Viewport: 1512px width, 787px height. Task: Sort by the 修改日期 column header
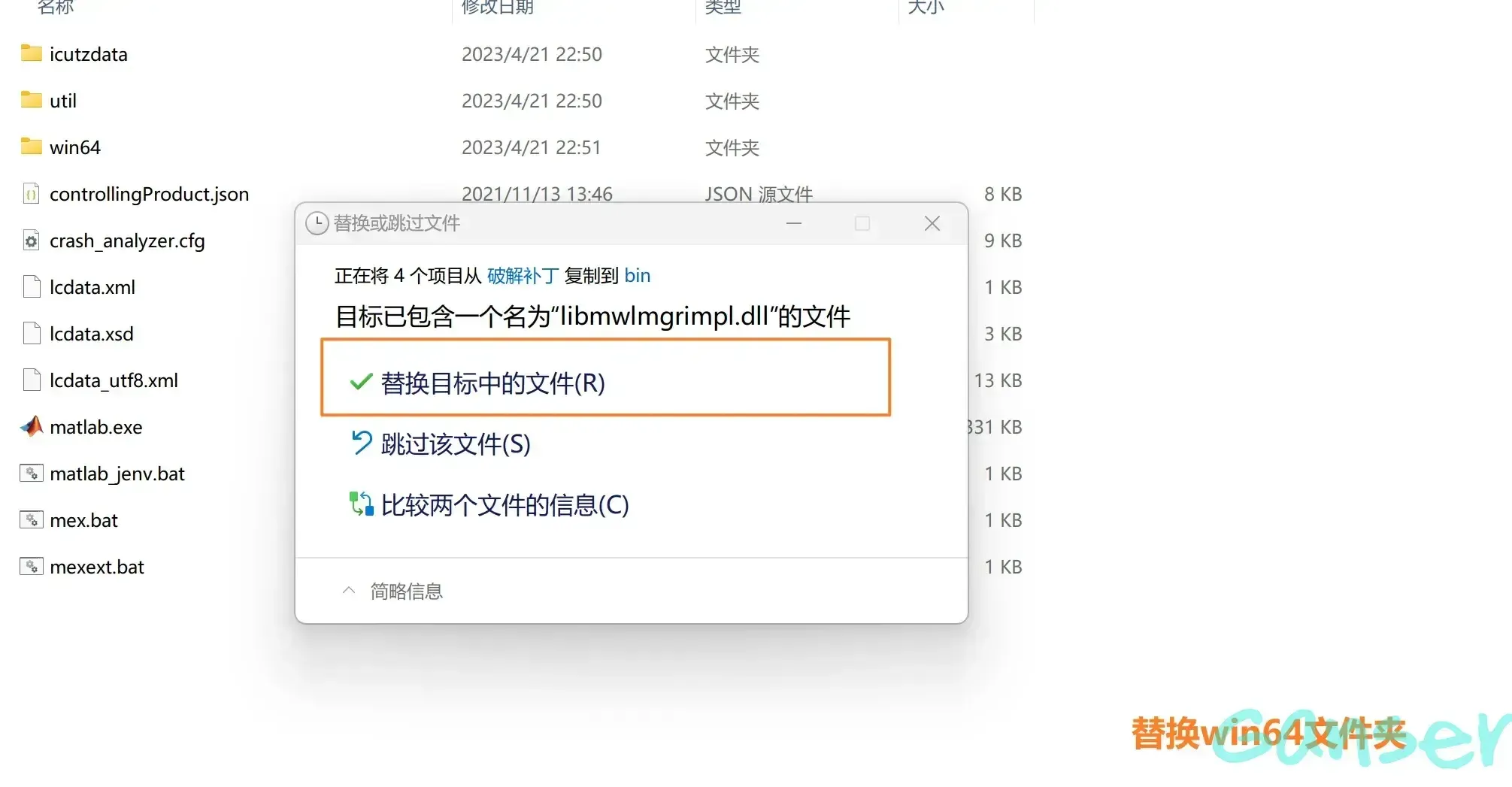497,8
